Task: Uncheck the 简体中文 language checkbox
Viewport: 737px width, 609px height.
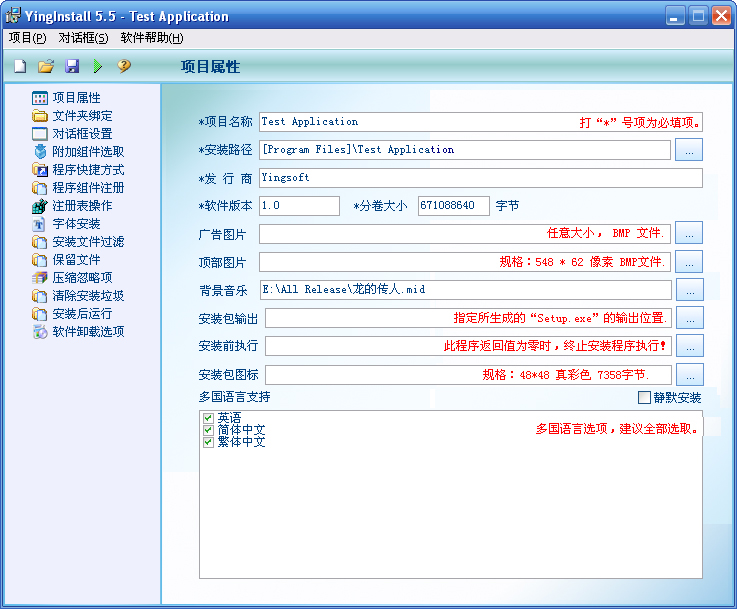Action: click(208, 430)
